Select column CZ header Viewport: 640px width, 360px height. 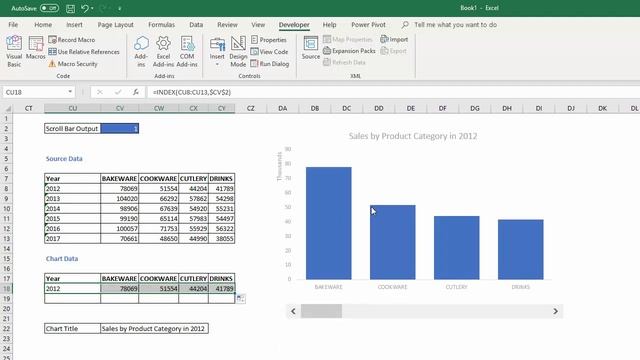(251, 108)
